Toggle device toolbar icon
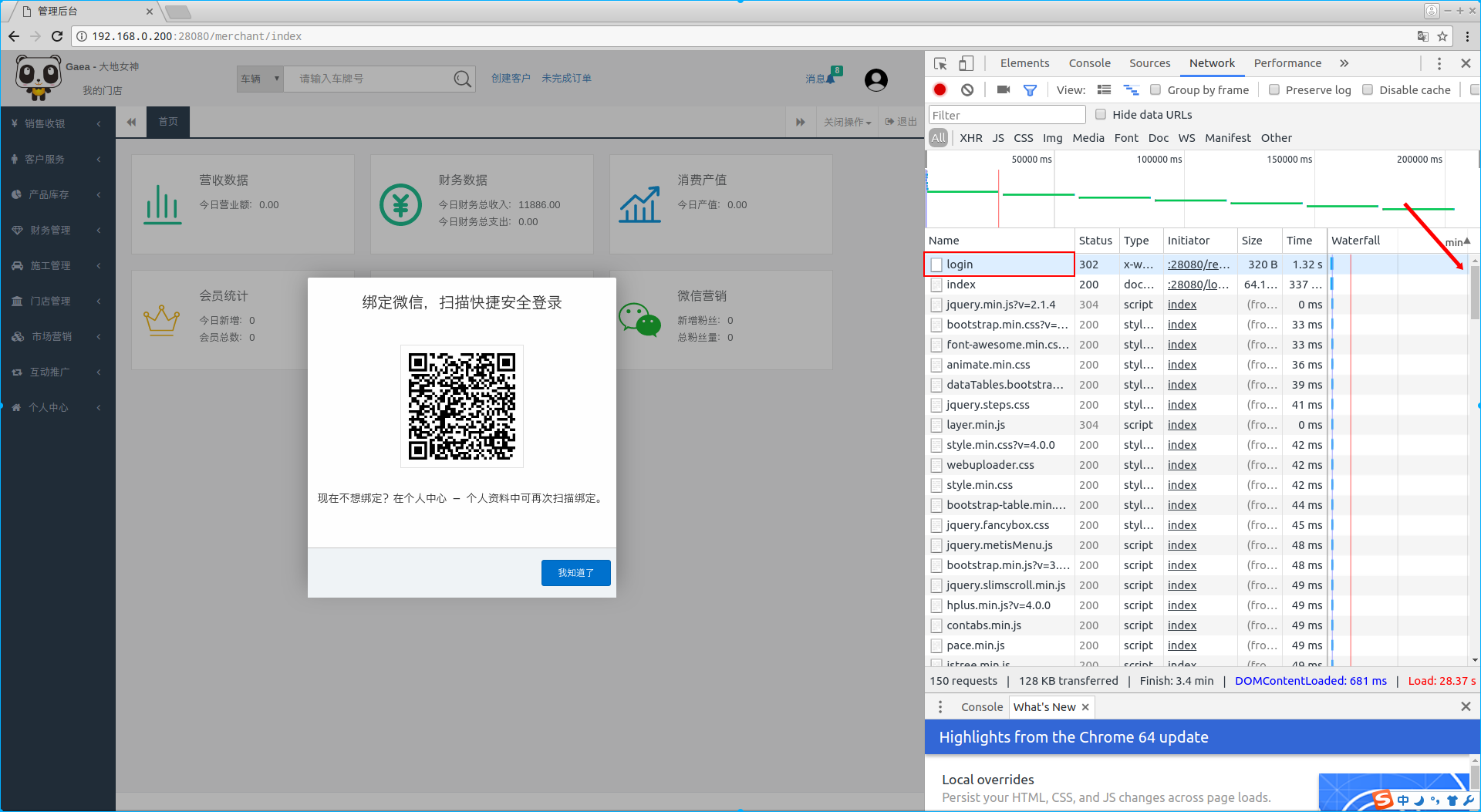Image resolution: width=1481 pixels, height=812 pixels. 966,63
